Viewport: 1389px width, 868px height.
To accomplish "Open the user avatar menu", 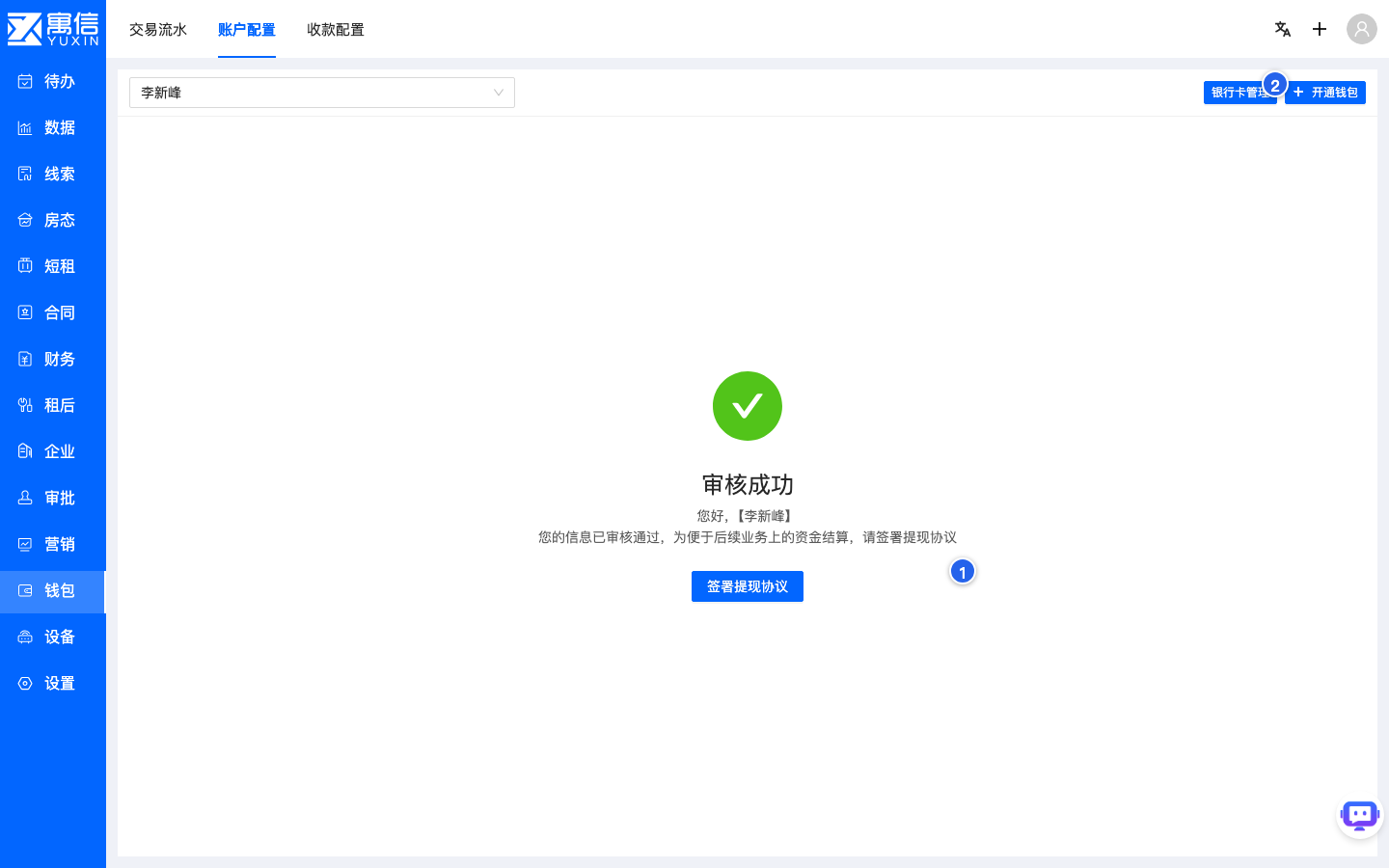I will click(x=1362, y=29).
